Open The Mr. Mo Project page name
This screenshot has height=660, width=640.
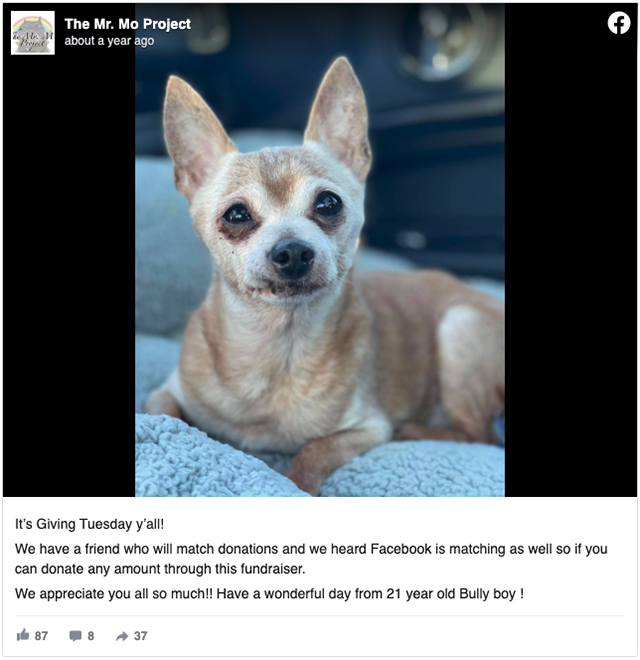coord(128,24)
